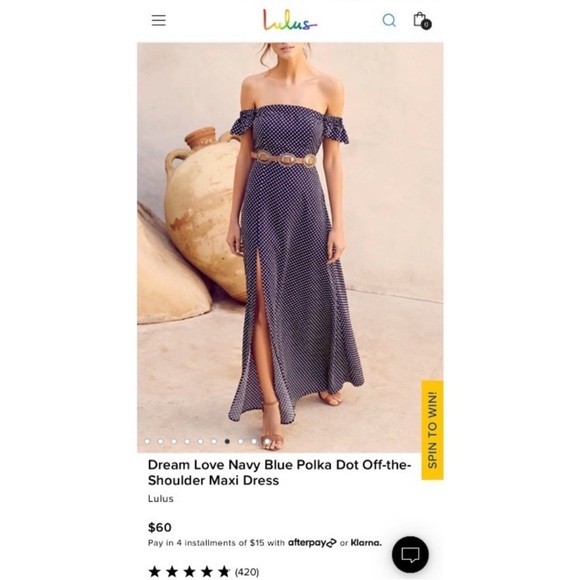Image resolution: width=580 pixels, height=580 pixels.
Task: Open the Klarna payment info link
Action: click(x=366, y=543)
